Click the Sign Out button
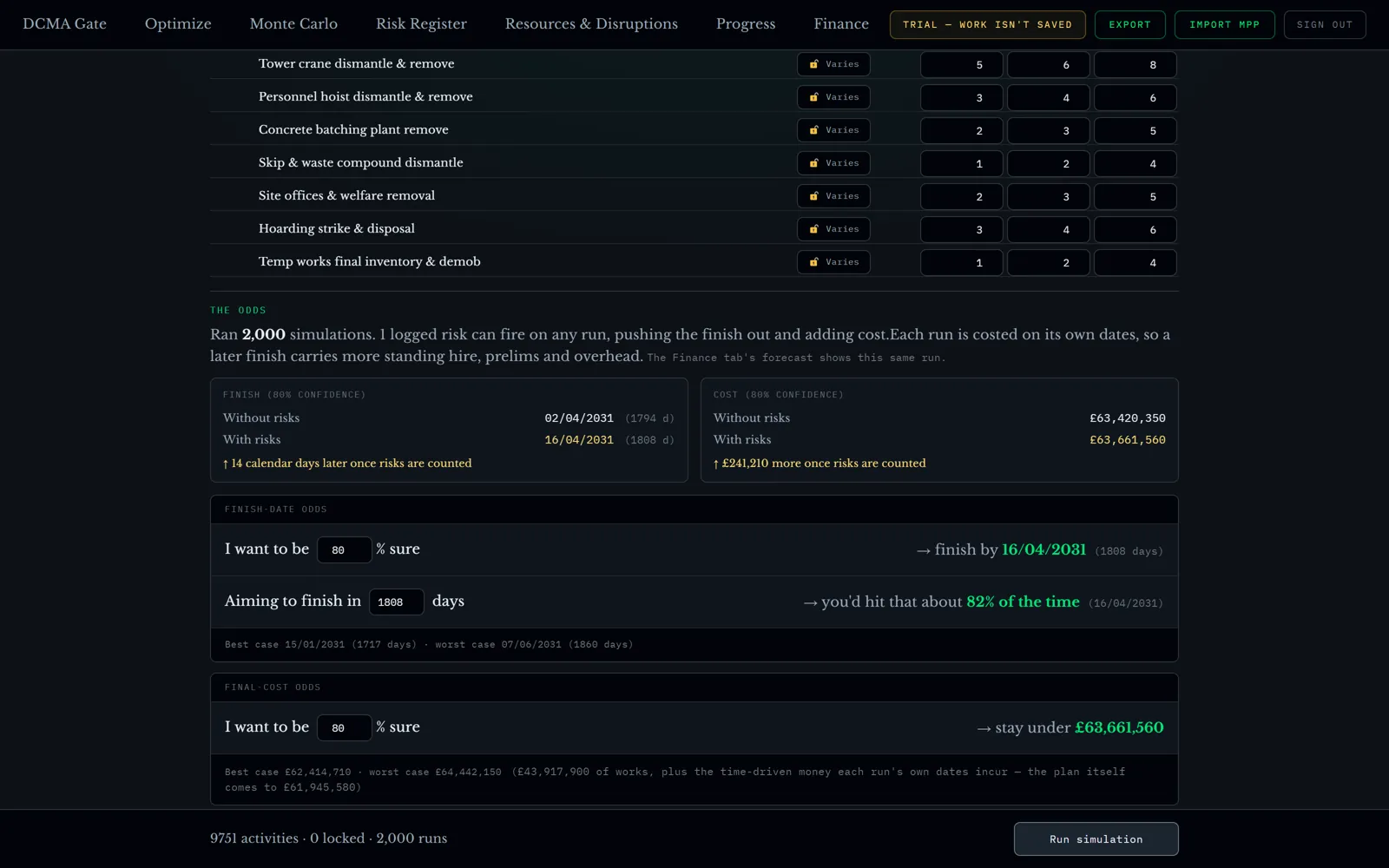Viewport: 1389px width, 868px height. [1325, 24]
